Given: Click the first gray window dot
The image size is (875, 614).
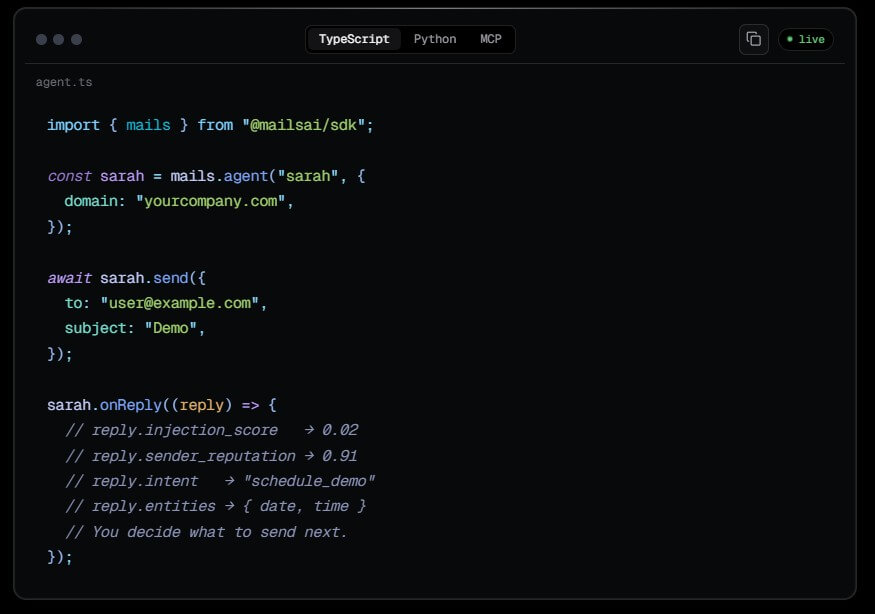Looking at the screenshot, I should [41, 39].
